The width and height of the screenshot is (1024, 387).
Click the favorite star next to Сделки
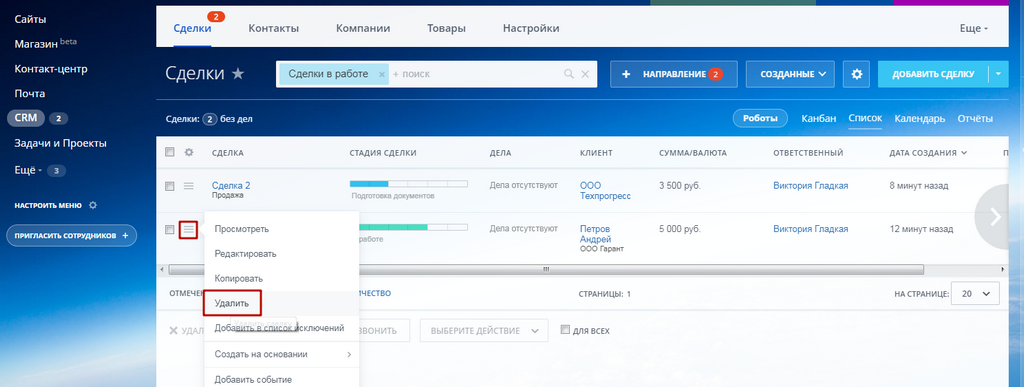click(238, 74)
